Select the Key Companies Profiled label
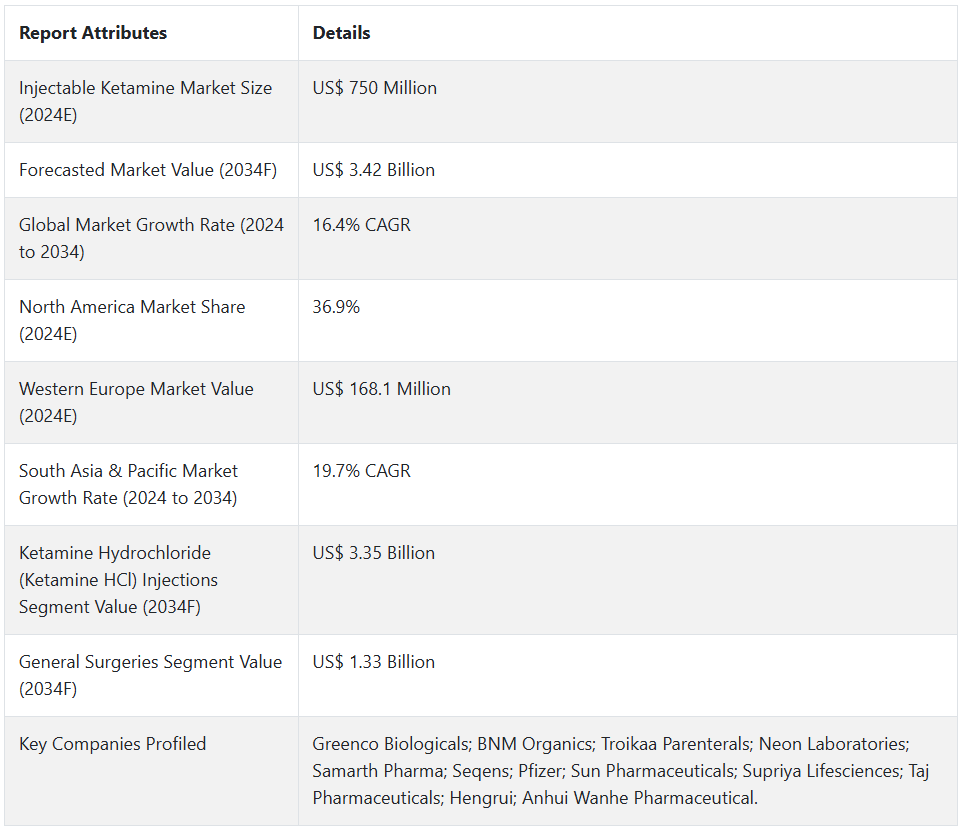963x828 pixels. [x=112, y=744]
